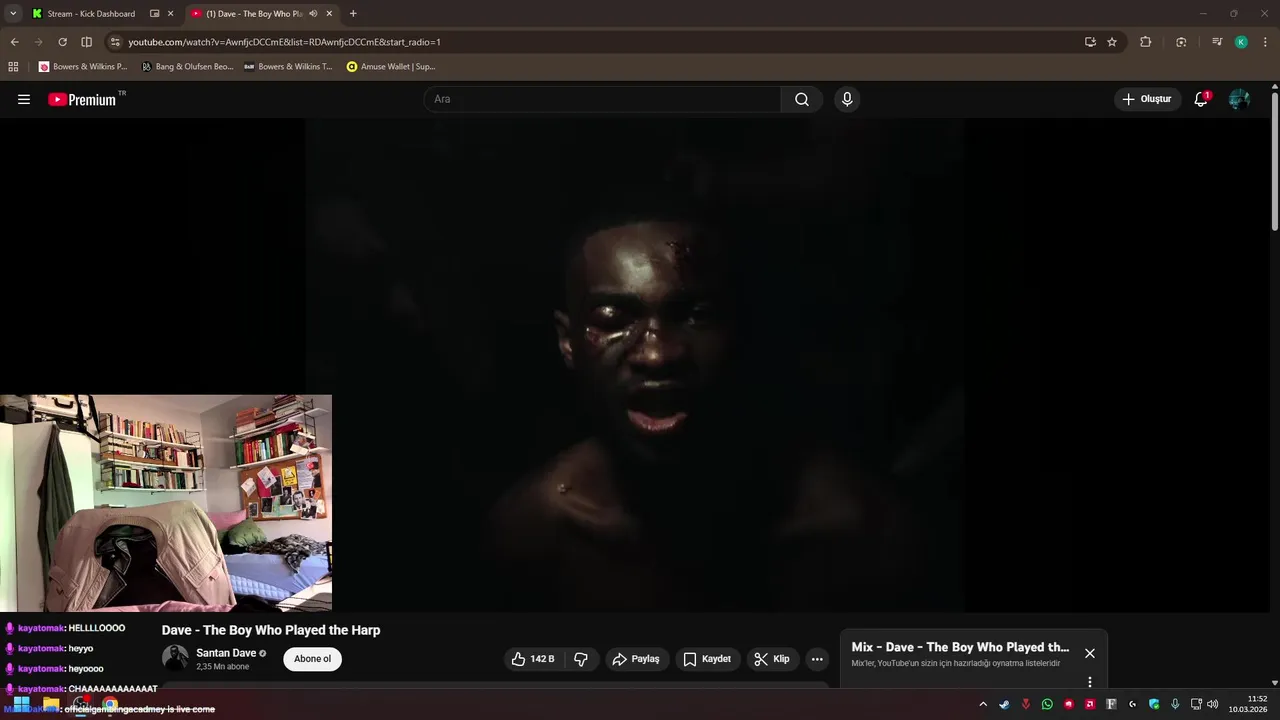Click the microphone tray icon

pos(1175,704)
